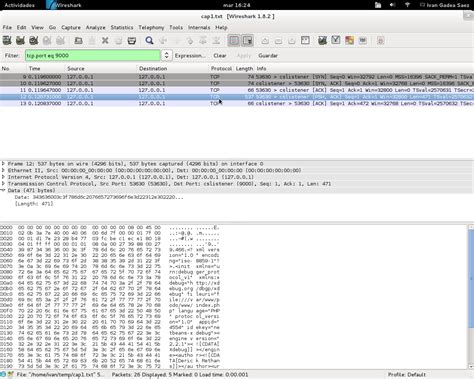Open the Internals menu

pyautogui.click(x=199, y=27)
